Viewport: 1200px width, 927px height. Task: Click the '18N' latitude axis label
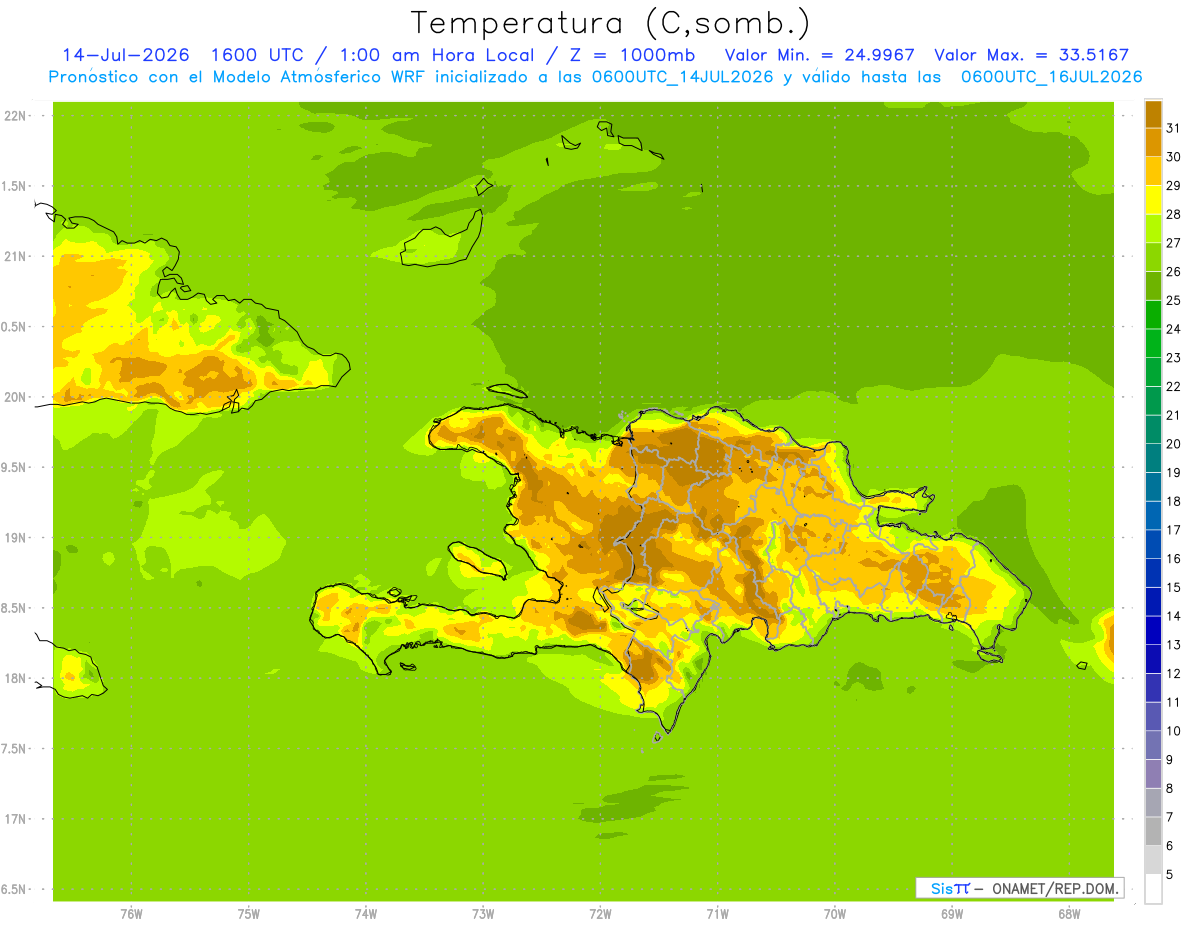click(x=16, y=678)
